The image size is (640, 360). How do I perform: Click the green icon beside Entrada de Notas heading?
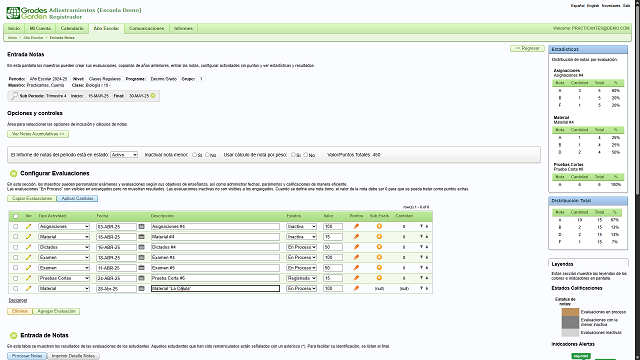click(x=13, y=336)
